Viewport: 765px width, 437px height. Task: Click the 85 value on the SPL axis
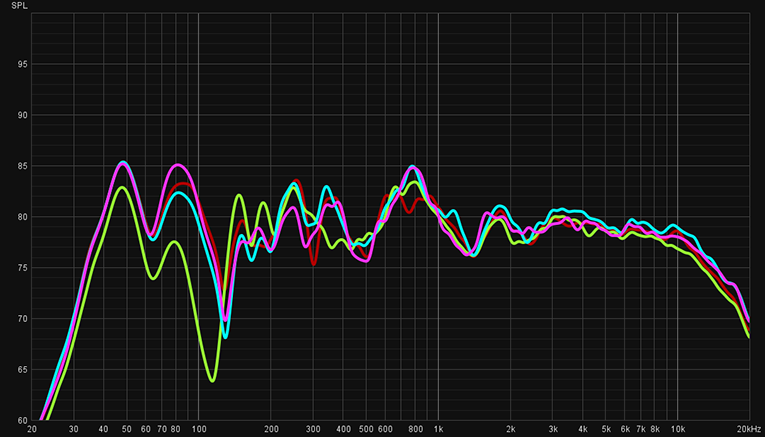22,166
